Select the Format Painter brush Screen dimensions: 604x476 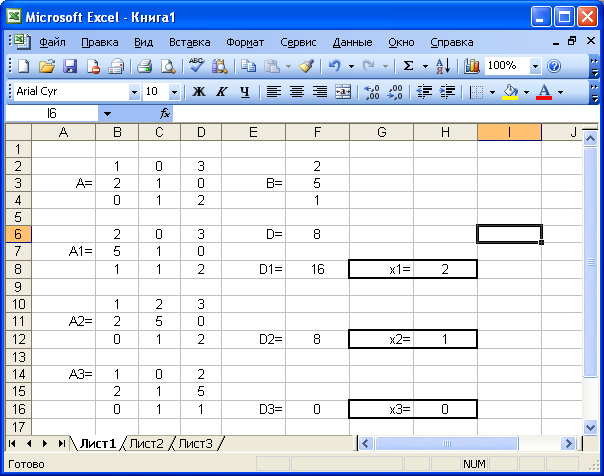[306, 66]
